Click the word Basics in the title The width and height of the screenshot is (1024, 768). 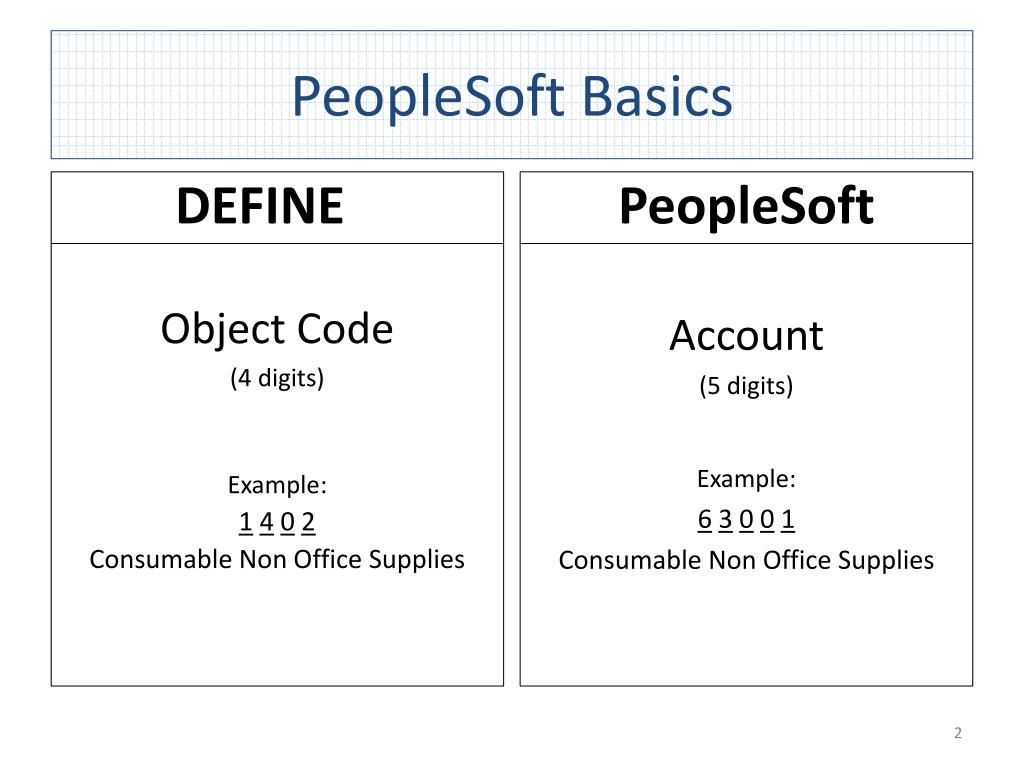657,97
